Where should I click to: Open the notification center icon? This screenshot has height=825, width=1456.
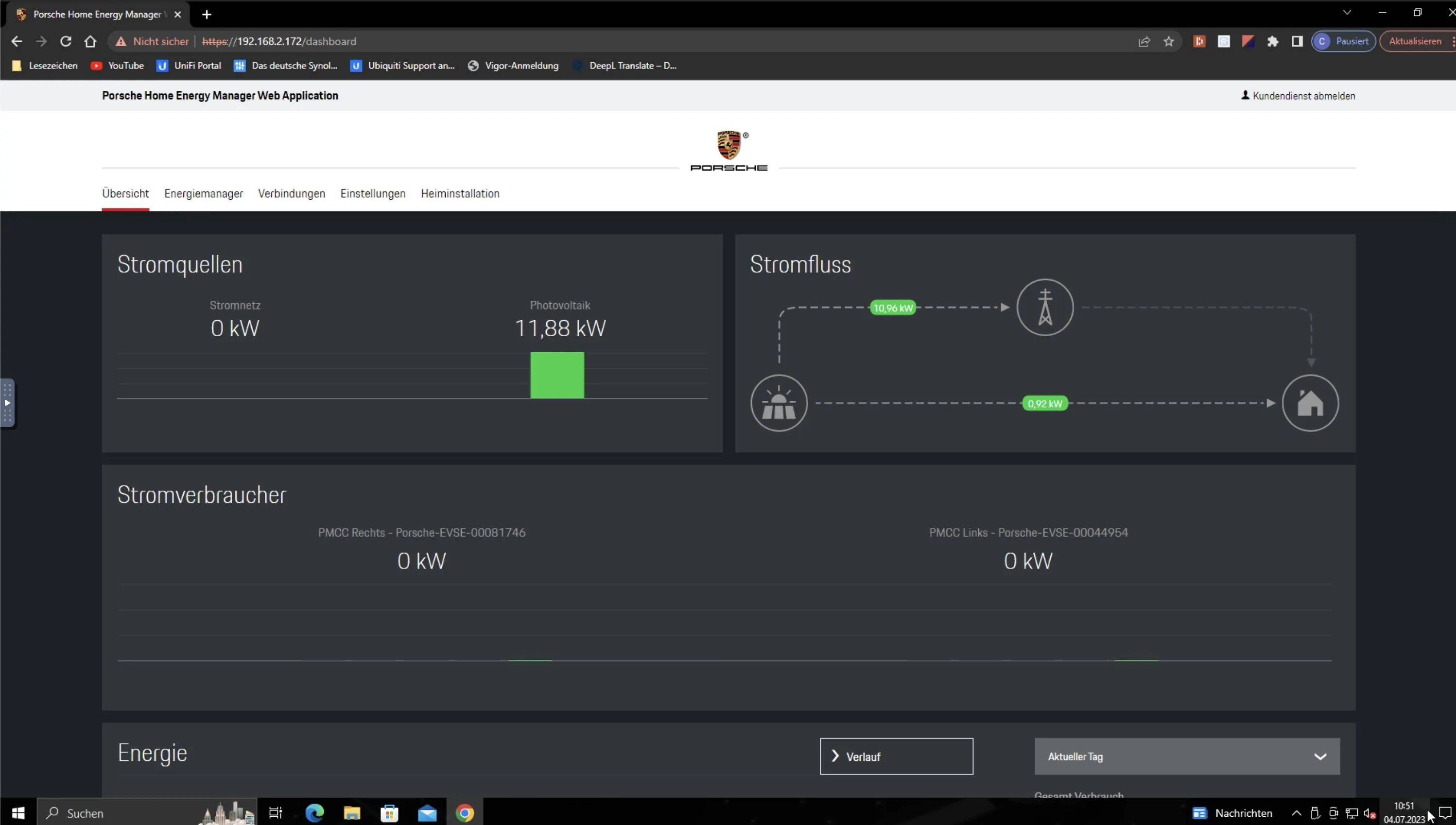click(x=1445, y=813)
